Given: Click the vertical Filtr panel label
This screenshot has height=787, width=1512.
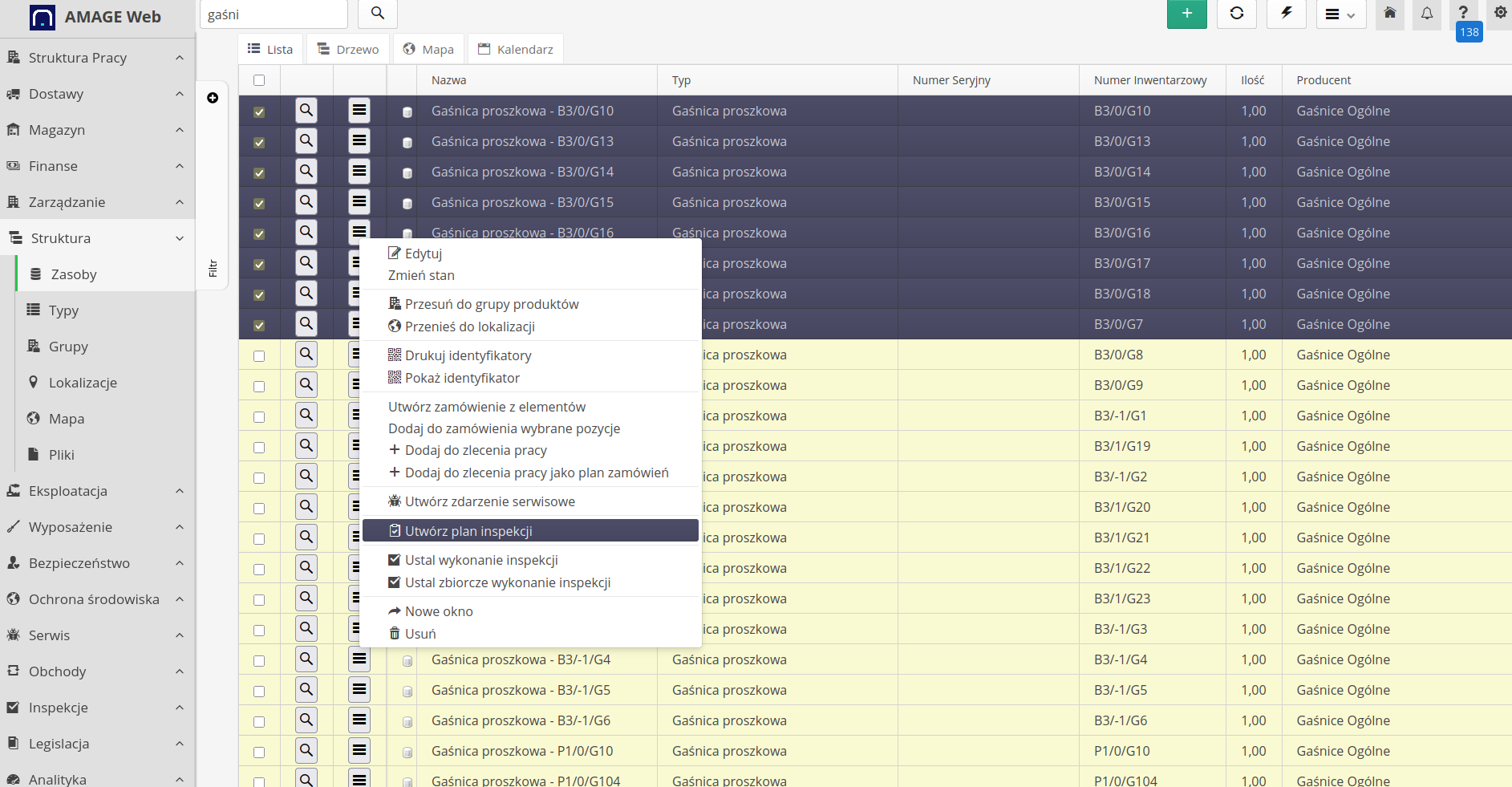Looking at the screenshot, I should coord(213,268).
